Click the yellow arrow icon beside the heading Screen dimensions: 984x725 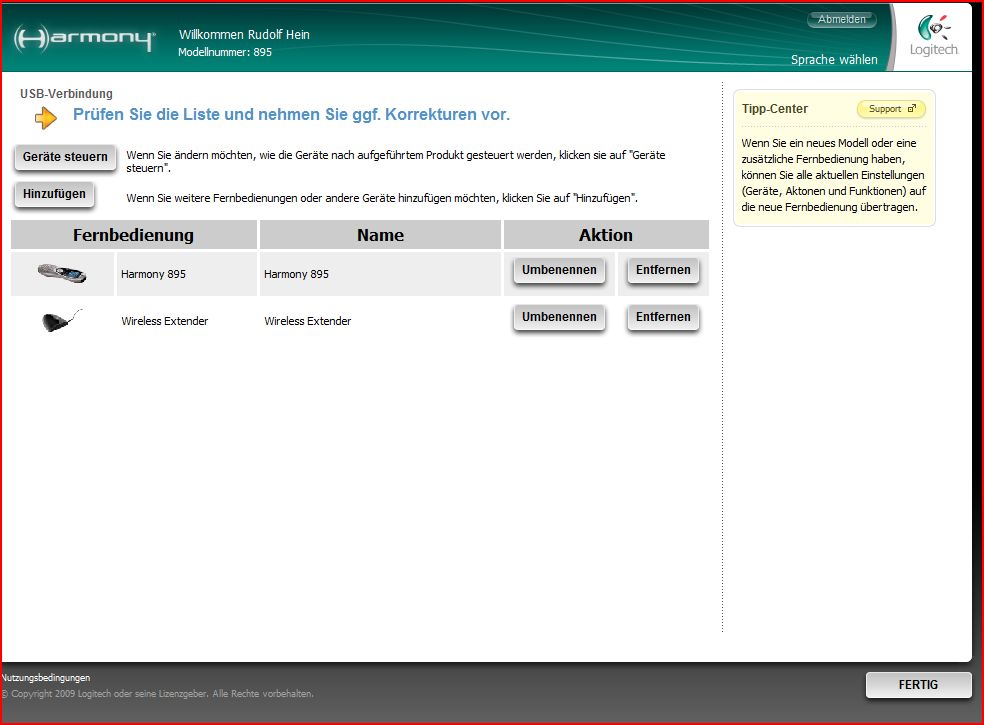pyautogui.click(x=46, y=118)
